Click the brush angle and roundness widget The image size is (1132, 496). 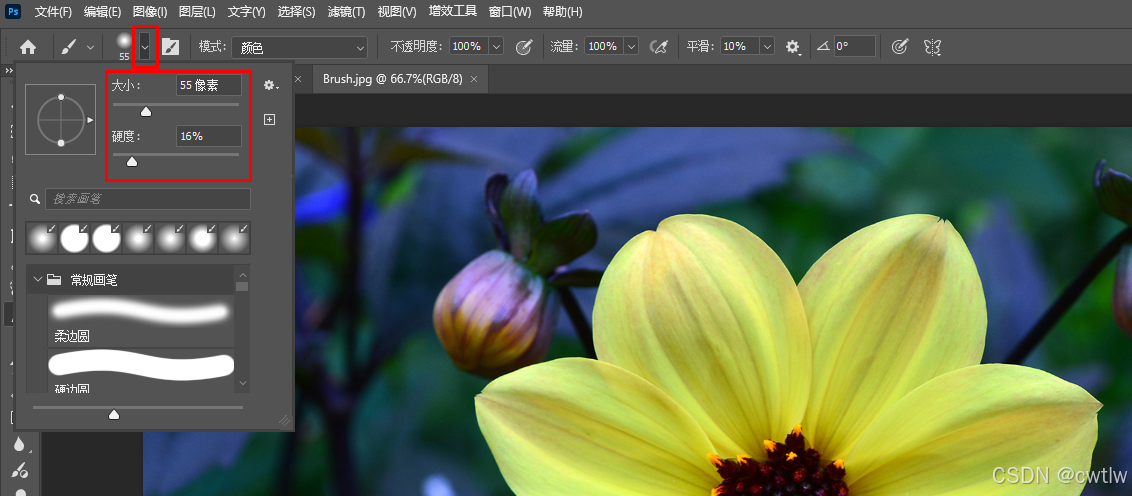61,119
